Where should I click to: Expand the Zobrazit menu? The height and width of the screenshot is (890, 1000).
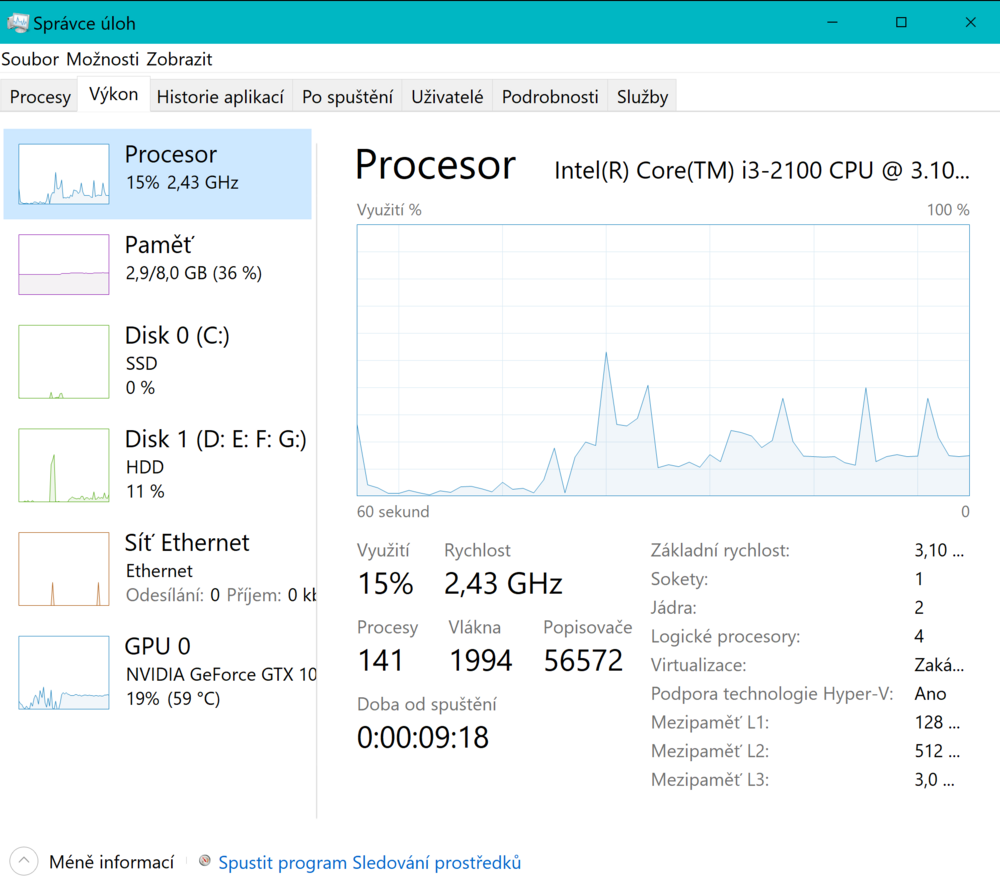[179, 59]
